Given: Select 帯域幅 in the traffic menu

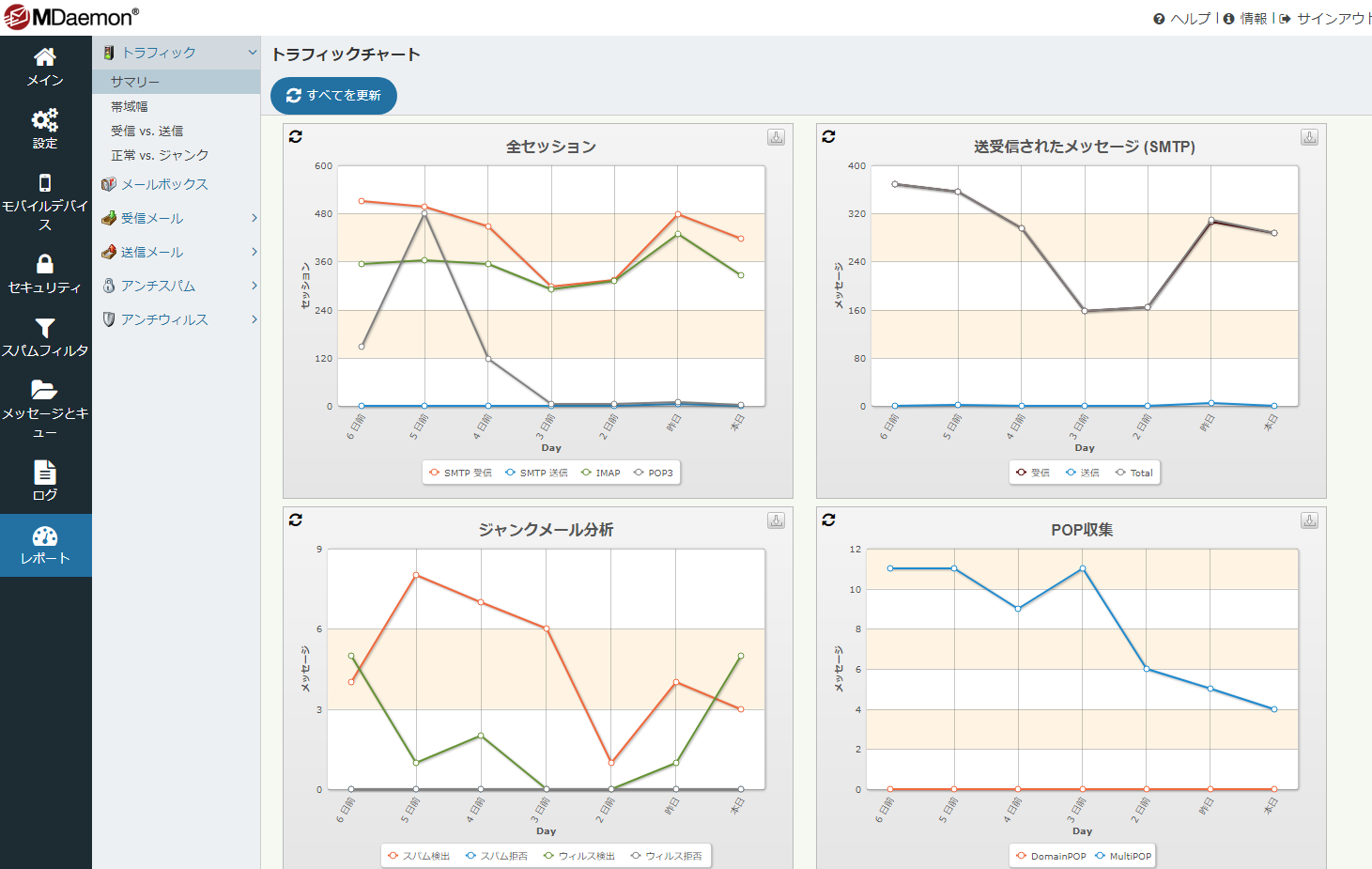Looking at the screenshot, I should 130,106.
